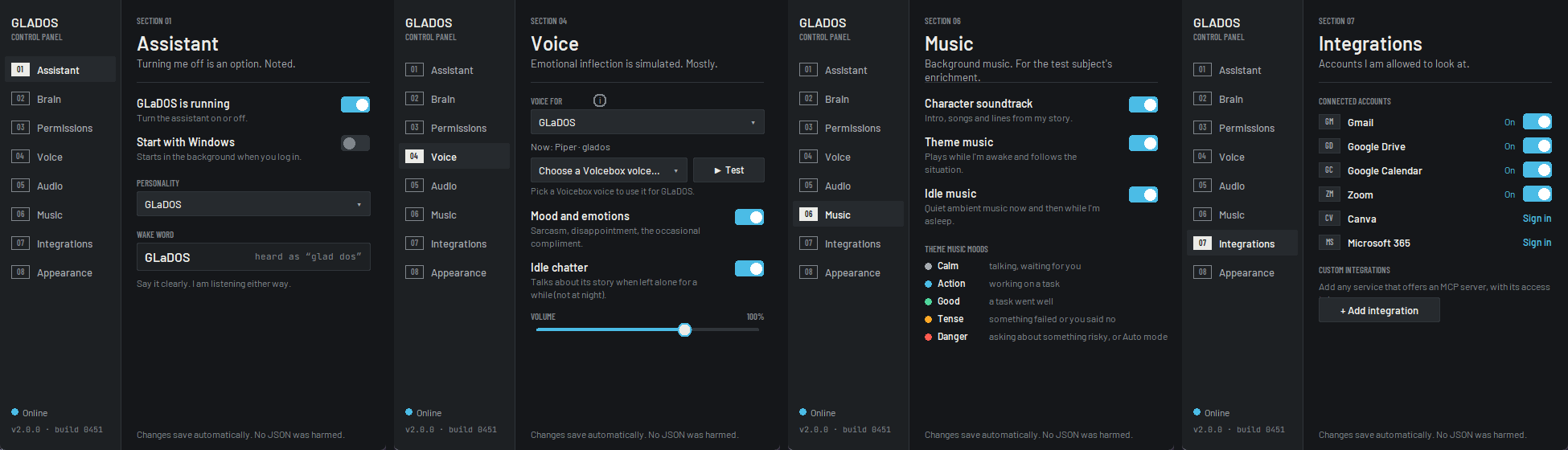1568x450 pixels.
Task: Enable the Start with Windows switch
Action: 355,143
